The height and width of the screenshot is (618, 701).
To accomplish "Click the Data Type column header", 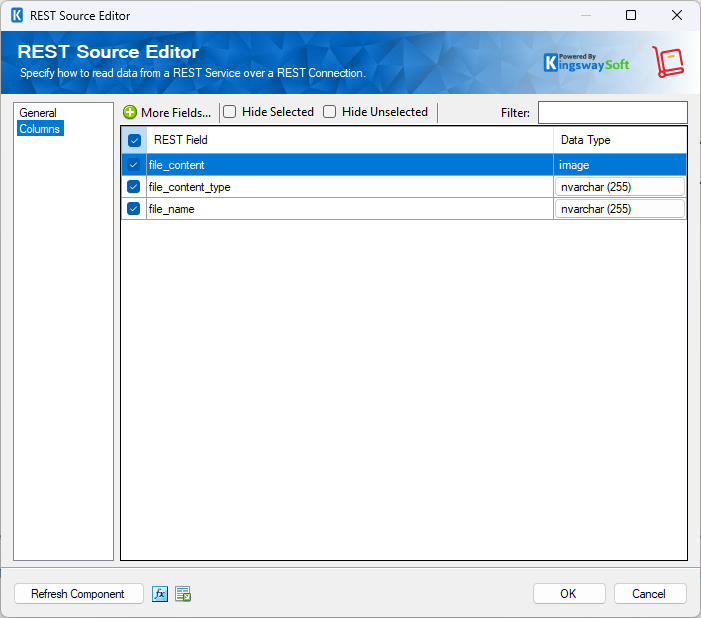I will pos(620,140).
